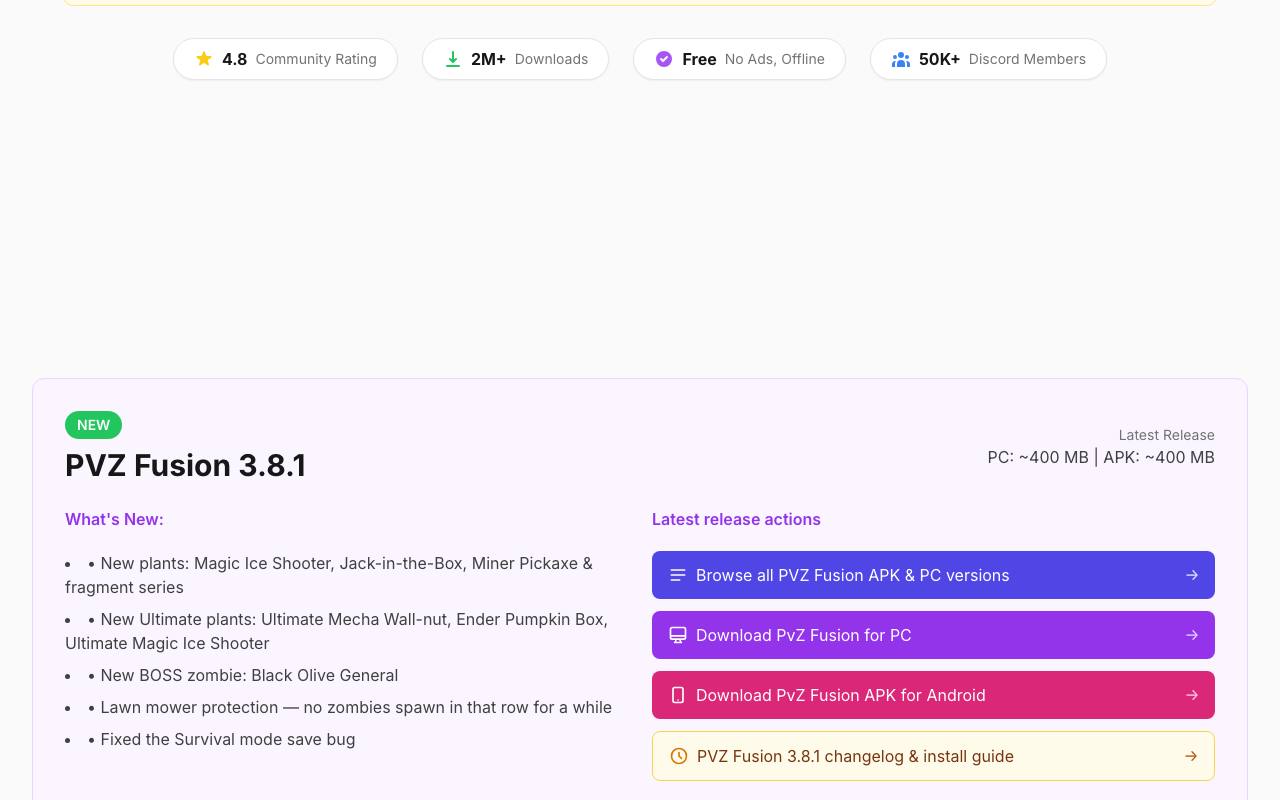The width and height of the screenshot is (1280, 800).
Task: Click the Free No Ads, Offline badge
Action: click(x=739, y=59)
